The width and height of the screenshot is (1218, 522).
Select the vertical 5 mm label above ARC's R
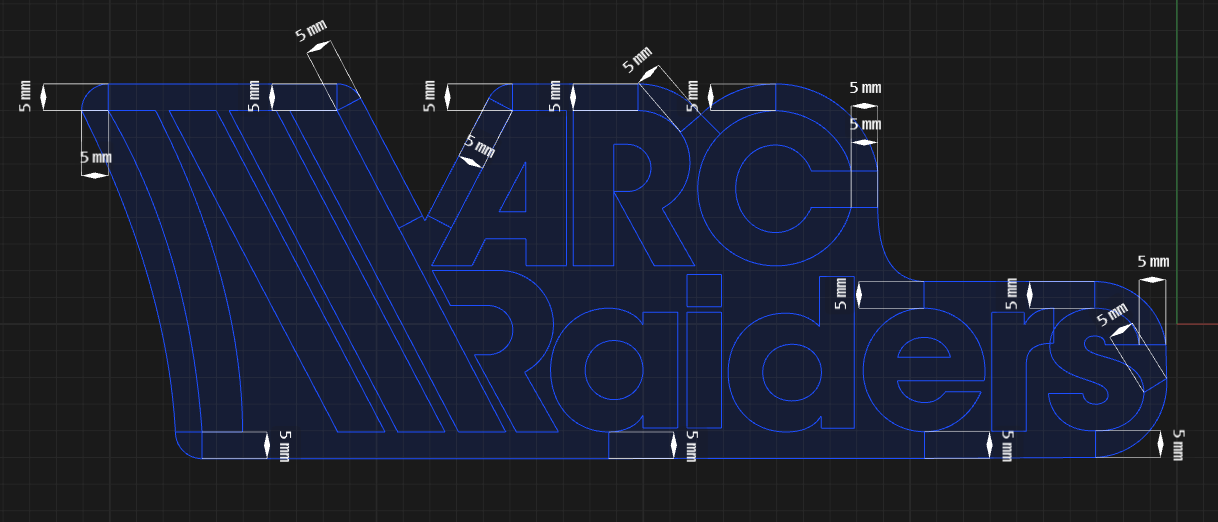pos(556,96)
